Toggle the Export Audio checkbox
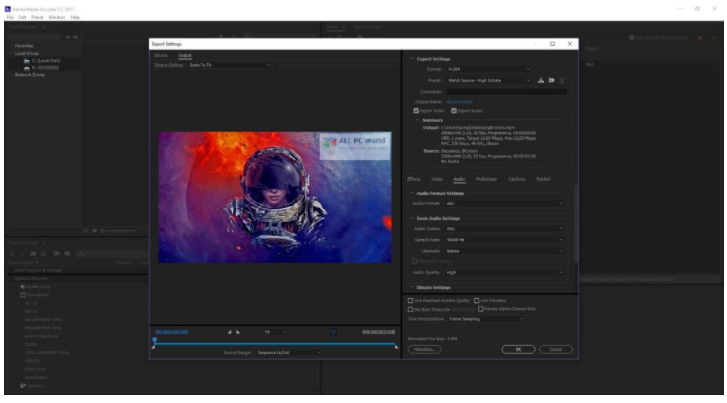727x403 pixels. click(454, 111)
